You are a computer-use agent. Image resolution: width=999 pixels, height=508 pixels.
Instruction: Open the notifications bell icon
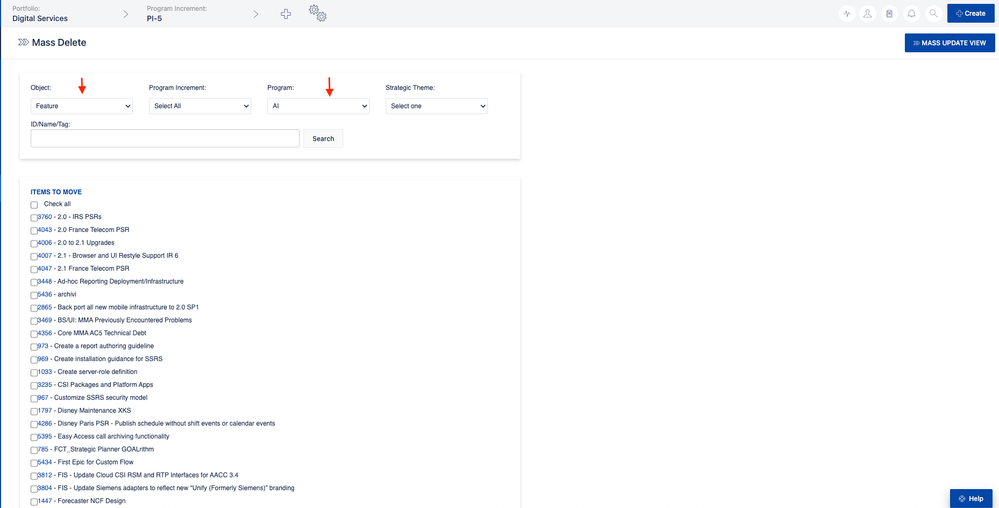[x=912, y=13]
